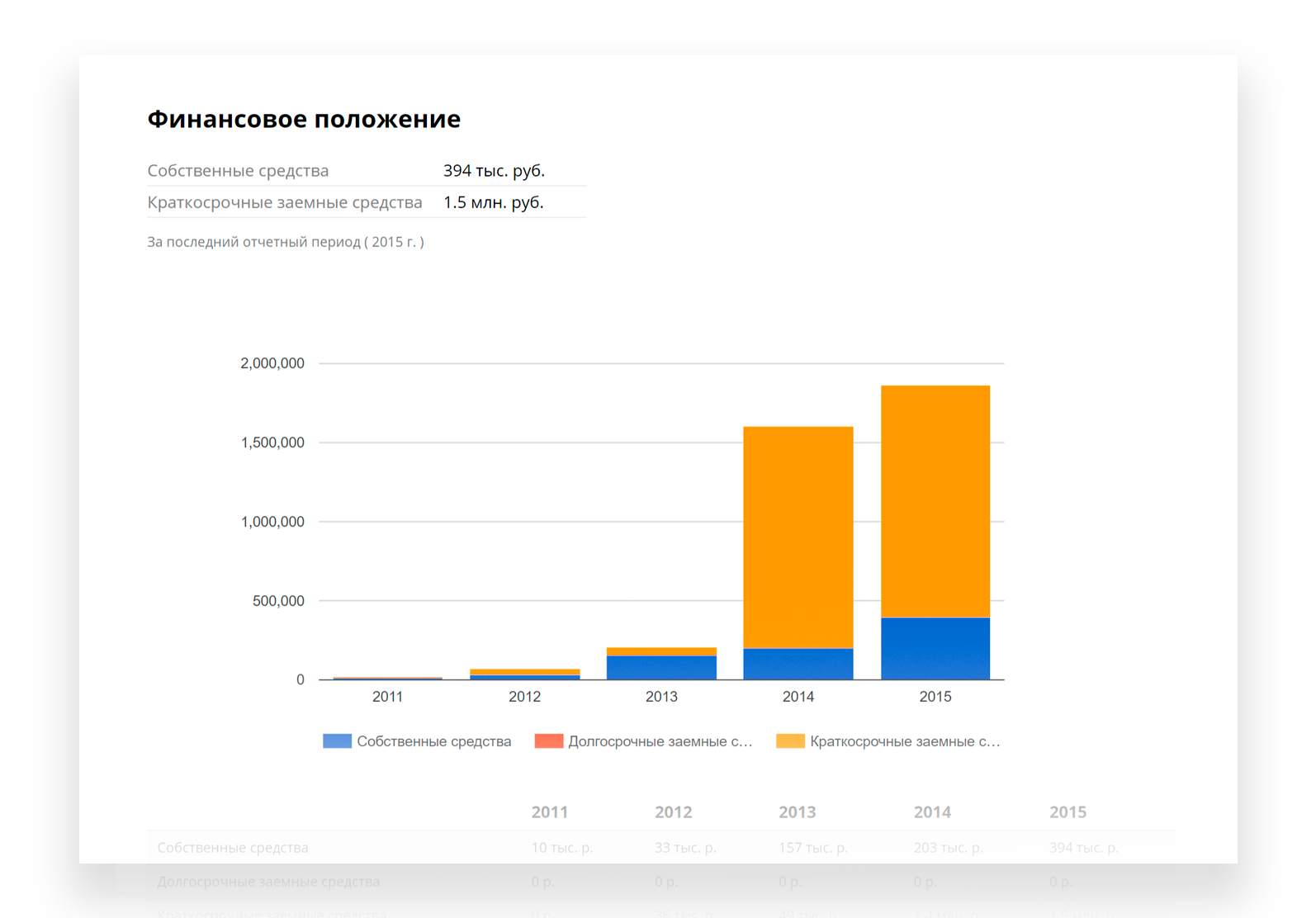Click the Краткосрочные заемные средства summary label
The width and height of the screenshot is (1316, 918).
tap(285, 202)
